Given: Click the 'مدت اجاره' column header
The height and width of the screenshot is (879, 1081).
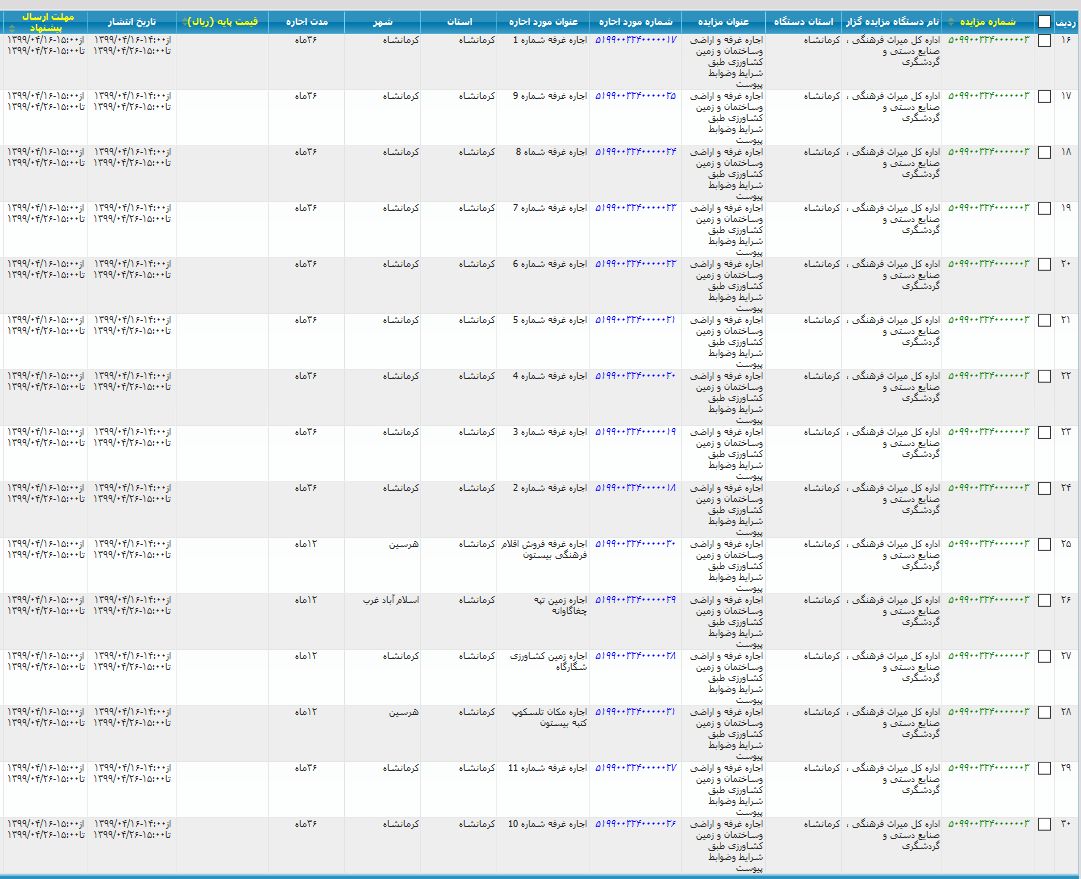Looking at the screenshot, I should [x=306, y=21].
